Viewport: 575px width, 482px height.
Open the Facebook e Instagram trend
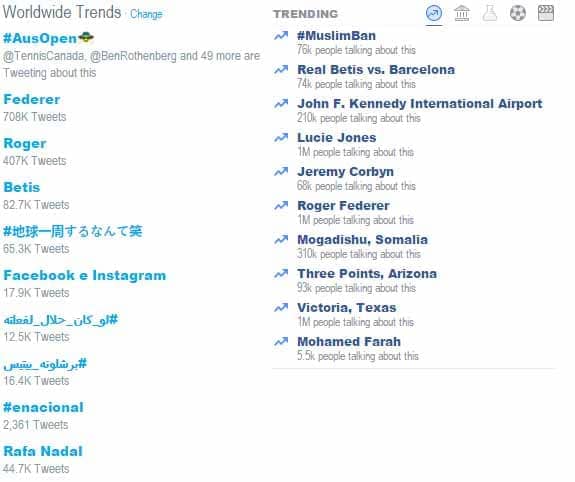click(x=85, y=275)
